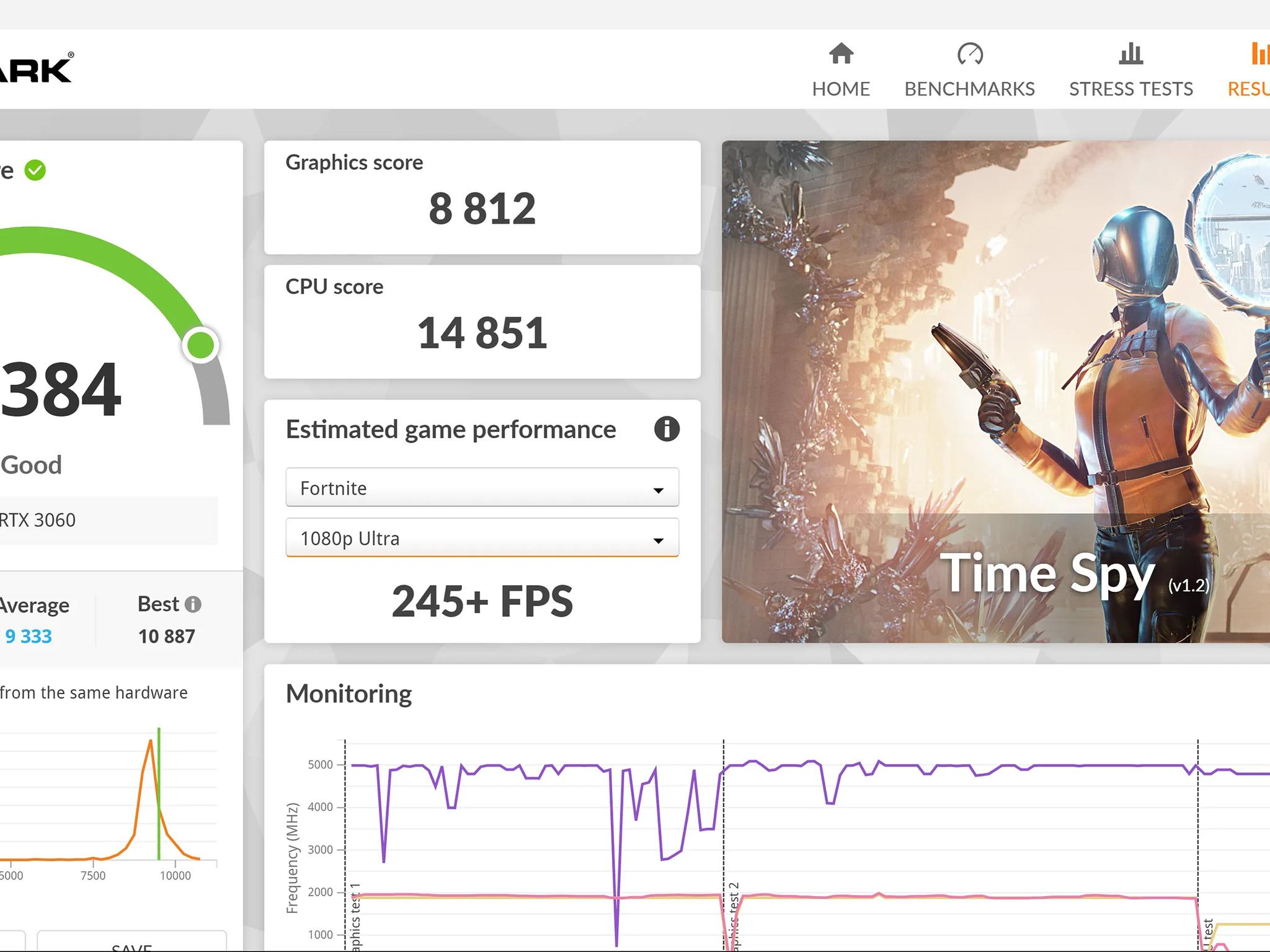Select the Results tab
The width and height of the screenshot is (1270, 952).
(1249, 70)
